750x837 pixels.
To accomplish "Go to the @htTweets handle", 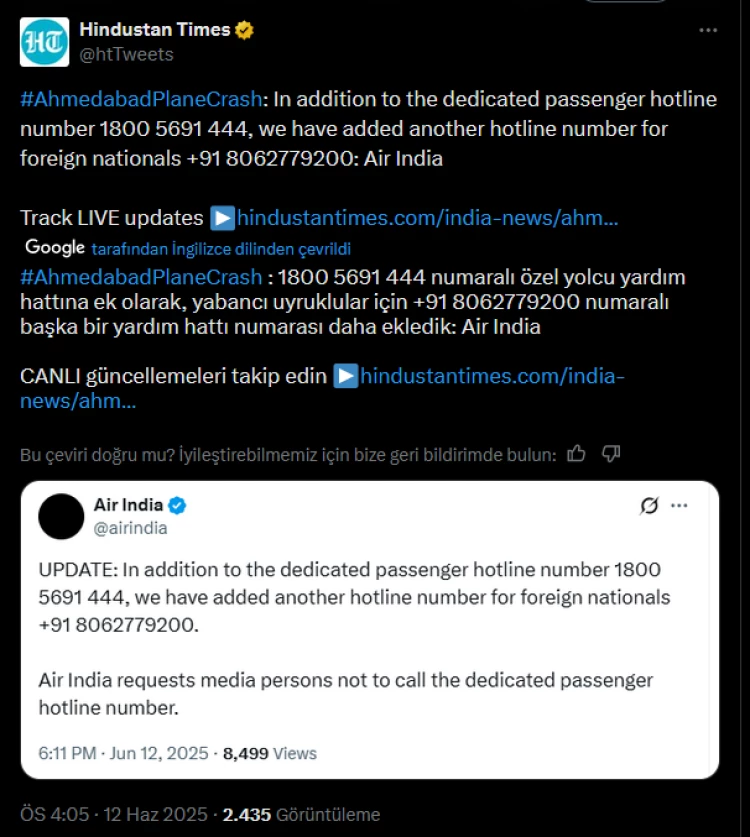I will (x=126, y=55).
